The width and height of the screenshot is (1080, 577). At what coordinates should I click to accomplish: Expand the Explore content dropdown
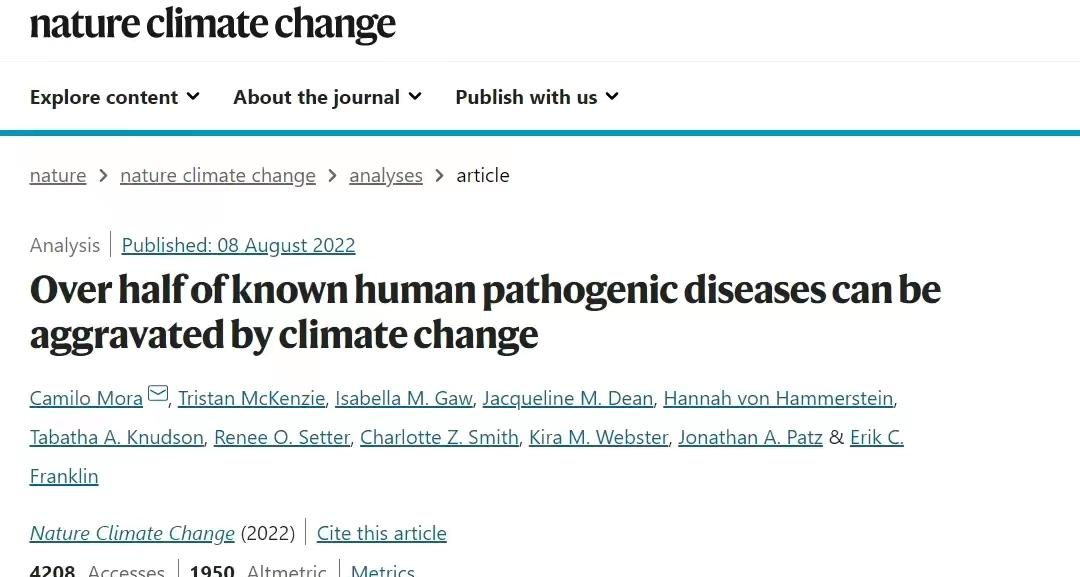point(115,97)
